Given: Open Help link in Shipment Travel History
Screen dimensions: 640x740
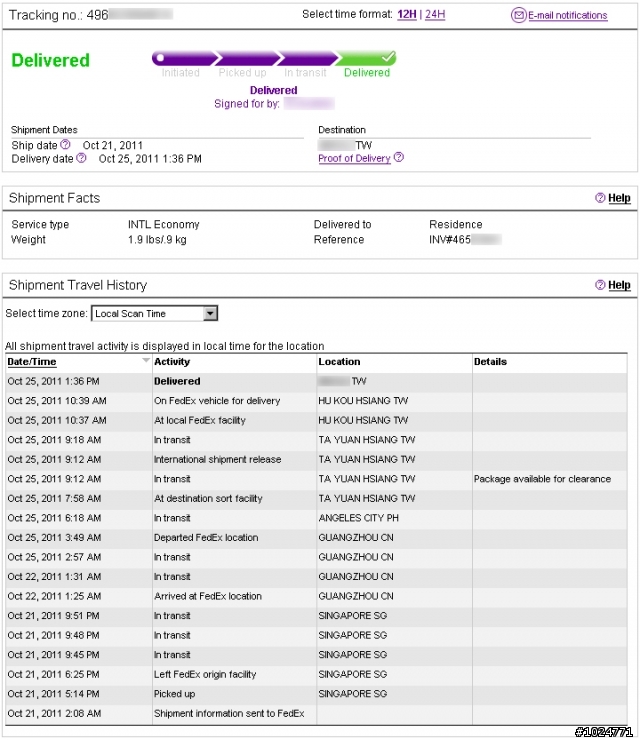Looking at the screenshot, I should point(619,285).
